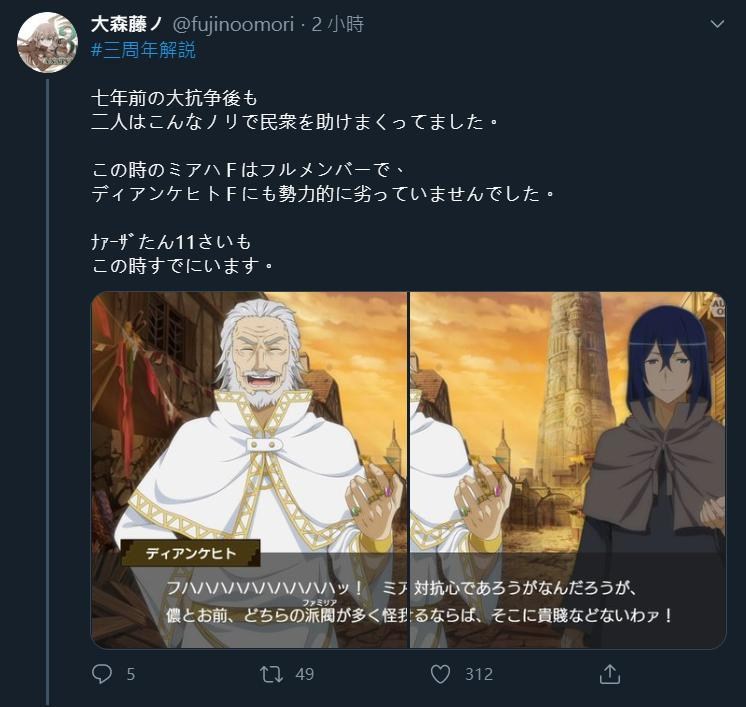Open the 大森藤ノ display name link
The image size is (746, 707).
(127, 24)
